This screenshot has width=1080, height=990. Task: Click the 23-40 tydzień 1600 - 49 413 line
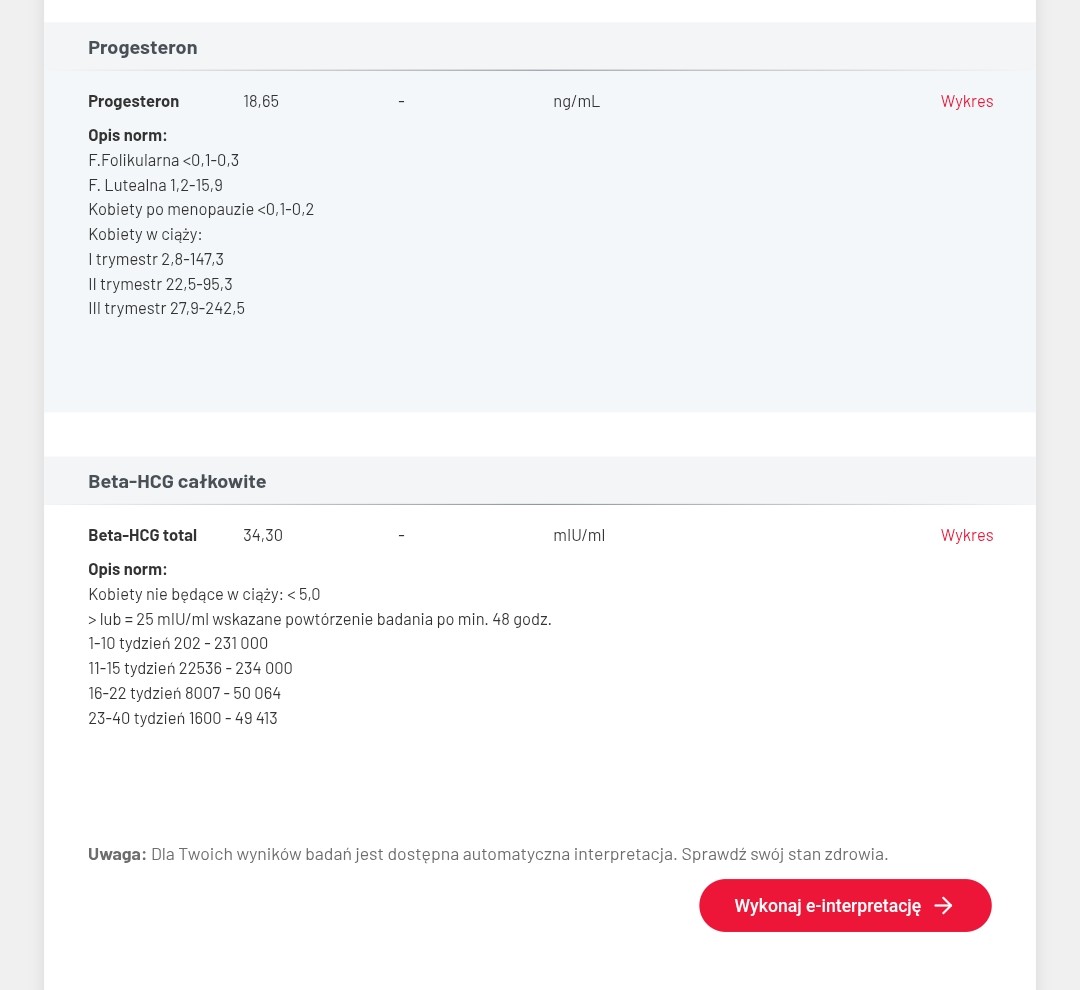183,718
